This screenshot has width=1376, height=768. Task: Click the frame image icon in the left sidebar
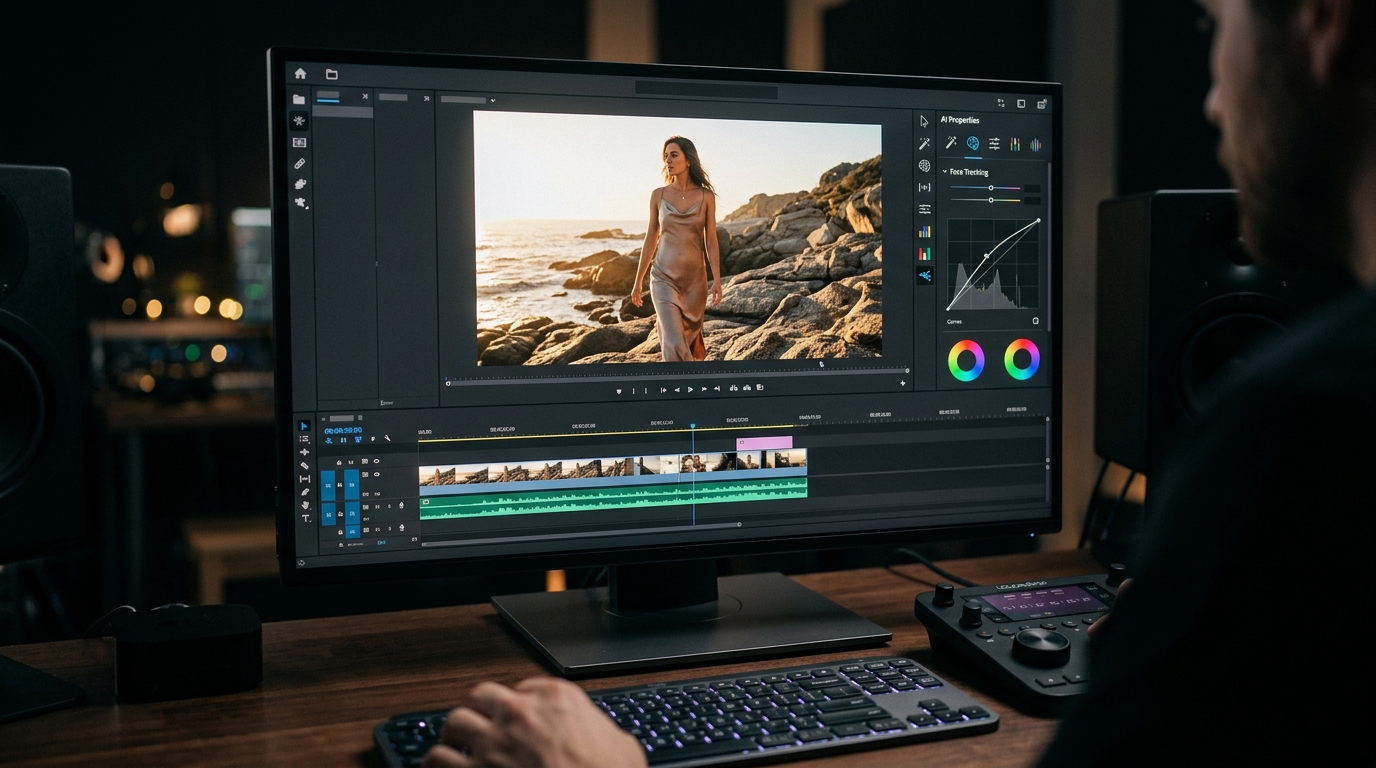click(299, 143)
